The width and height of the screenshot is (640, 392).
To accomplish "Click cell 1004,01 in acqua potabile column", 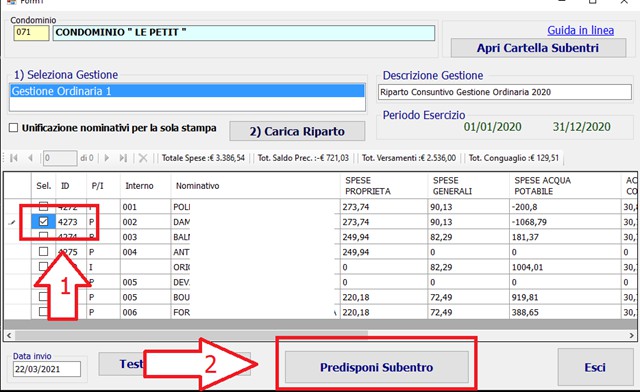I will point(565,267).
